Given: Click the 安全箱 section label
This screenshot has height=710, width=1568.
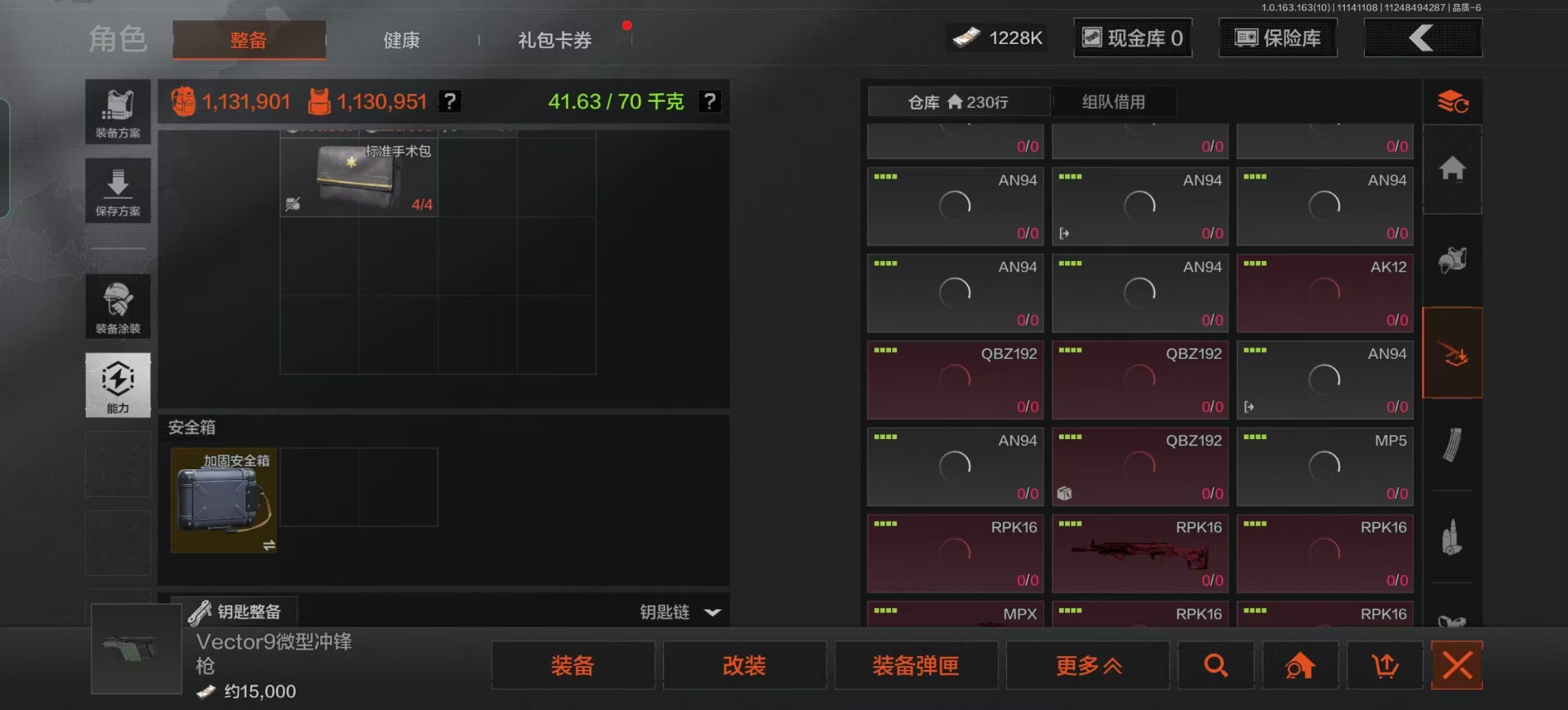Looking at the screenshot, I should 192,427.
